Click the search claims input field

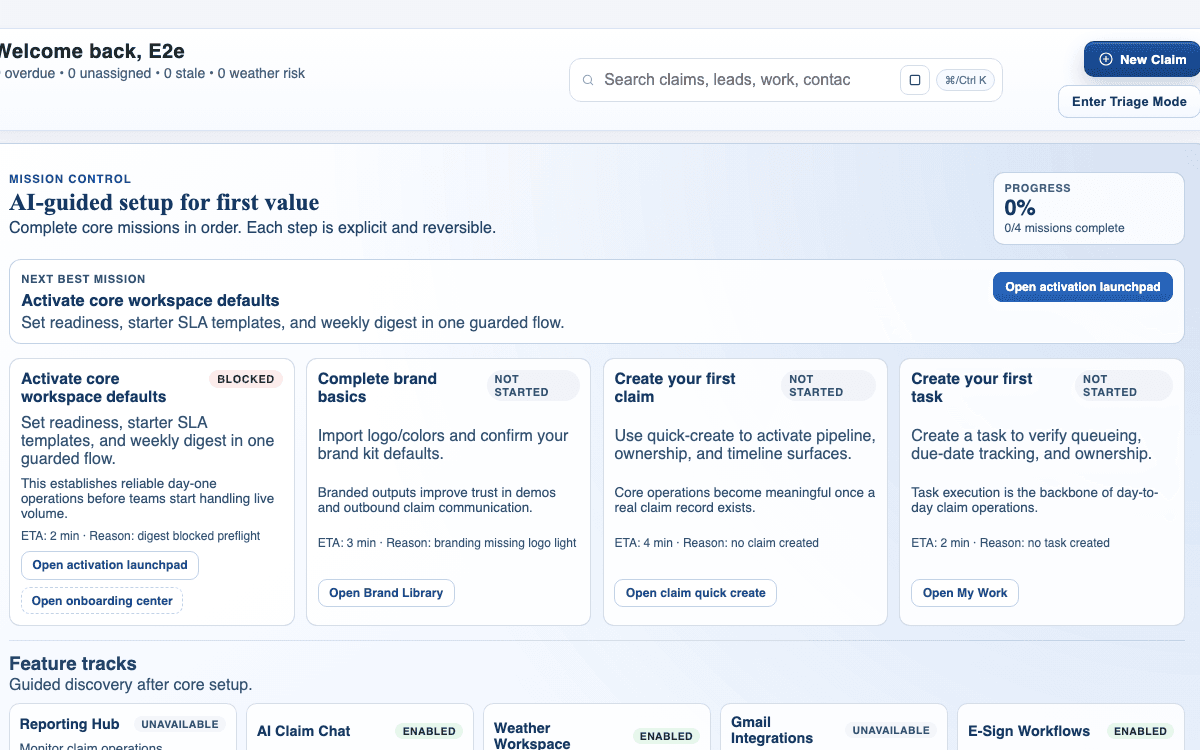740,79
